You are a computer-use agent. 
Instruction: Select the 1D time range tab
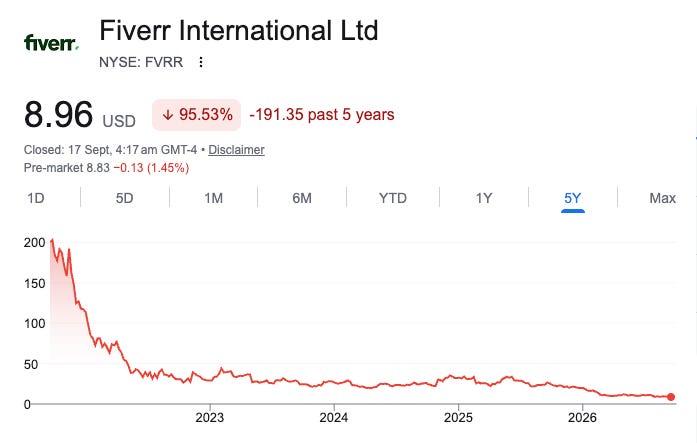point(36,198)
